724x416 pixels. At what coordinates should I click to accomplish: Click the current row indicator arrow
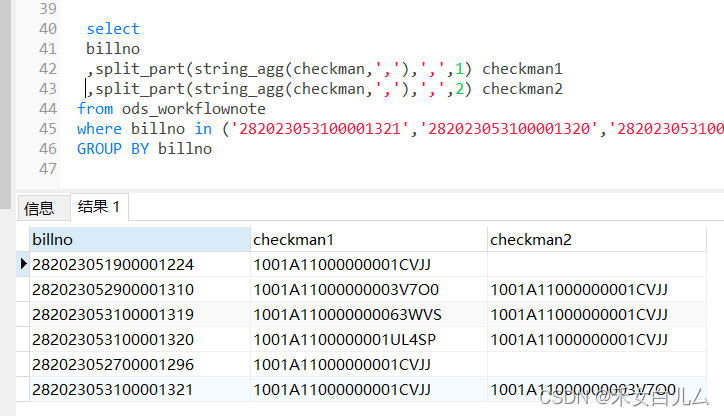(x=23, y=264)
